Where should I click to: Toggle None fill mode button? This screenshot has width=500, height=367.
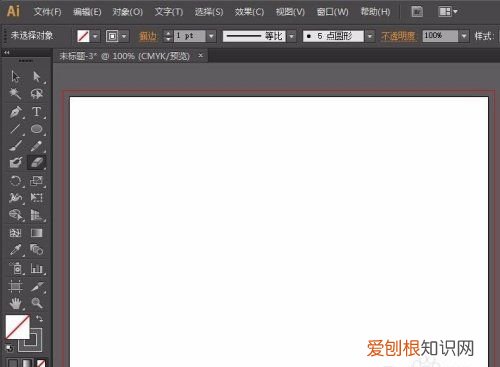click(41, 363)
